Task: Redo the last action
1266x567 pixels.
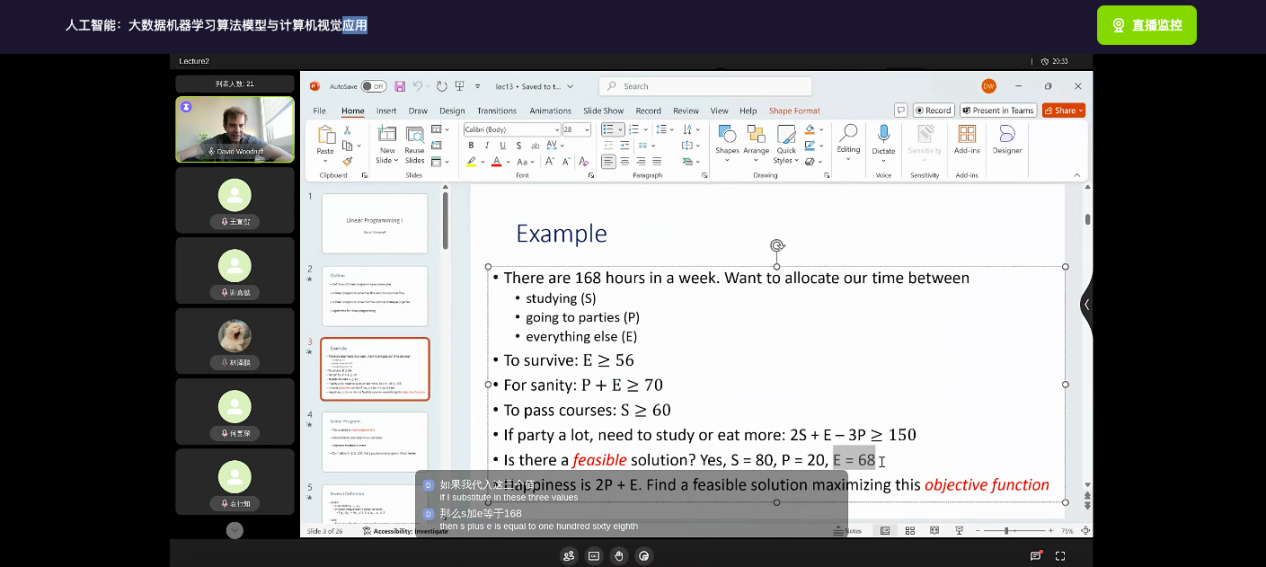Action: point(441,86)
